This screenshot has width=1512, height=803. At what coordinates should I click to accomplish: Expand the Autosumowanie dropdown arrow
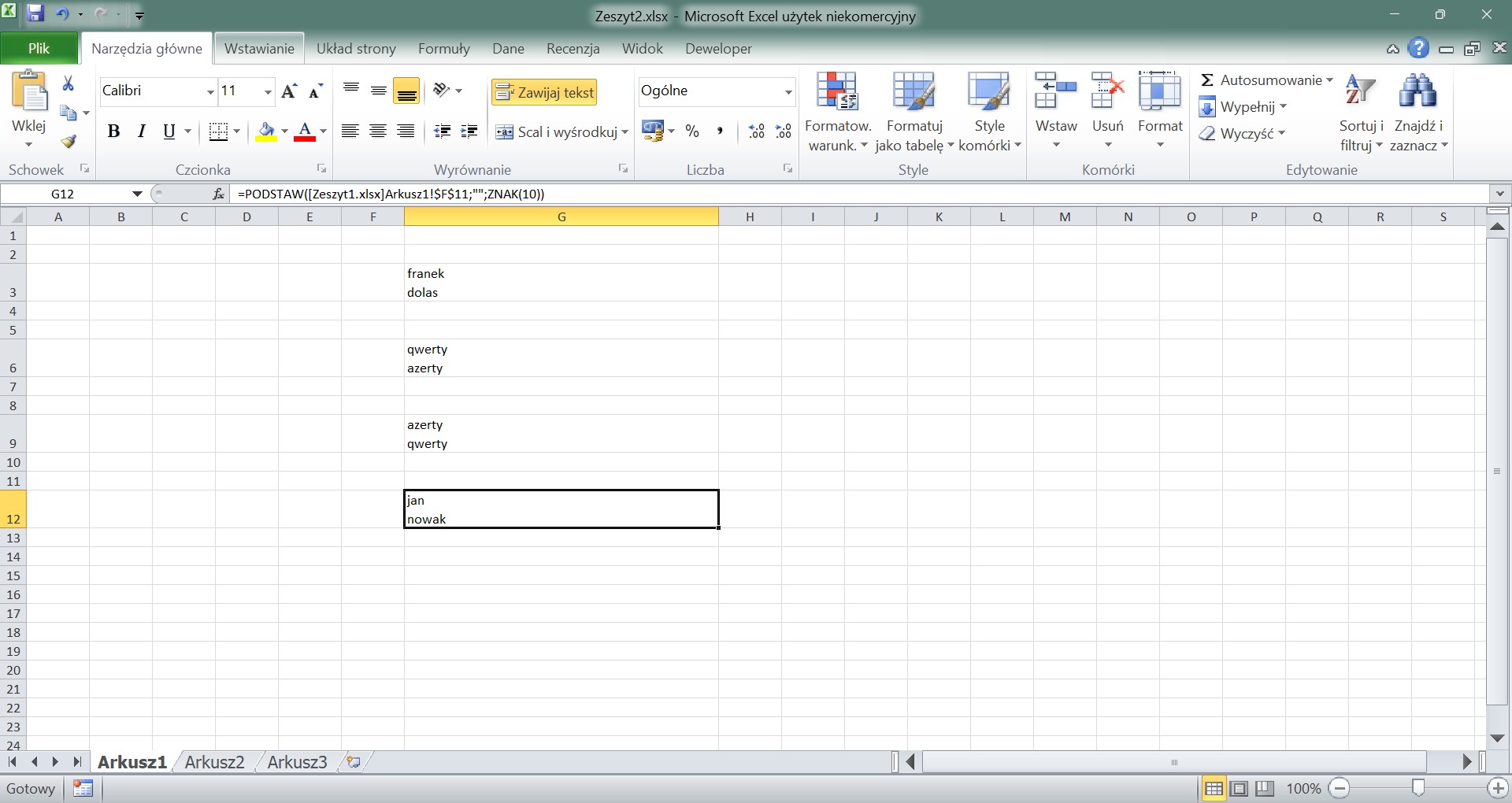click(1330, 80)
